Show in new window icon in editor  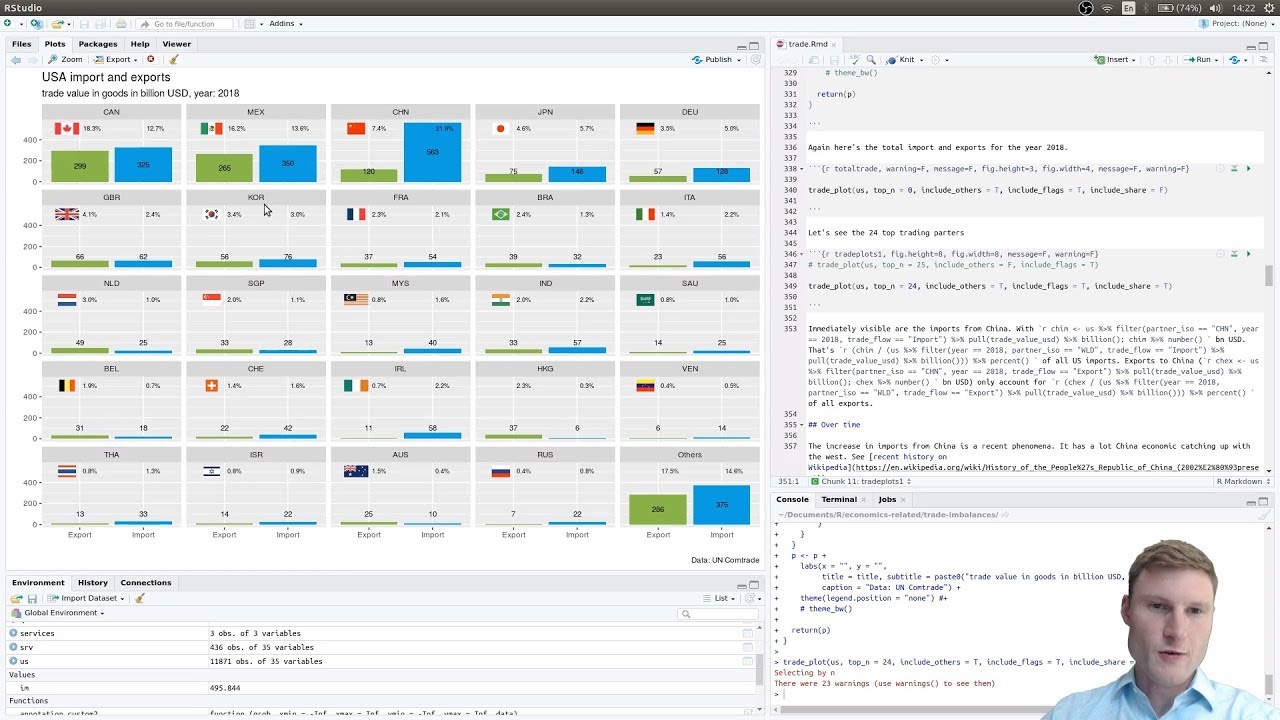click(x=813, y=60)
